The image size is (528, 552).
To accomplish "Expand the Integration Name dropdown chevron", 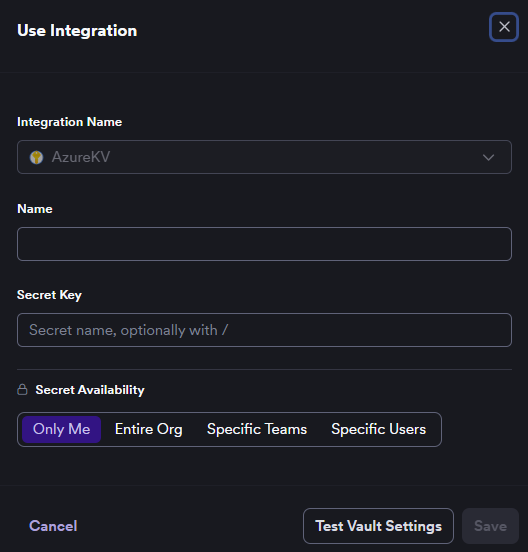I will click(x=488, y=157).
